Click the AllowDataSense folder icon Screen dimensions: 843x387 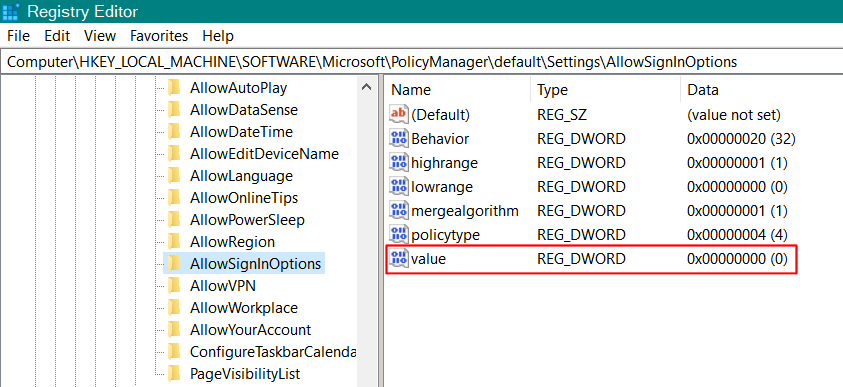pyautogui.click(x=174, y=110)
